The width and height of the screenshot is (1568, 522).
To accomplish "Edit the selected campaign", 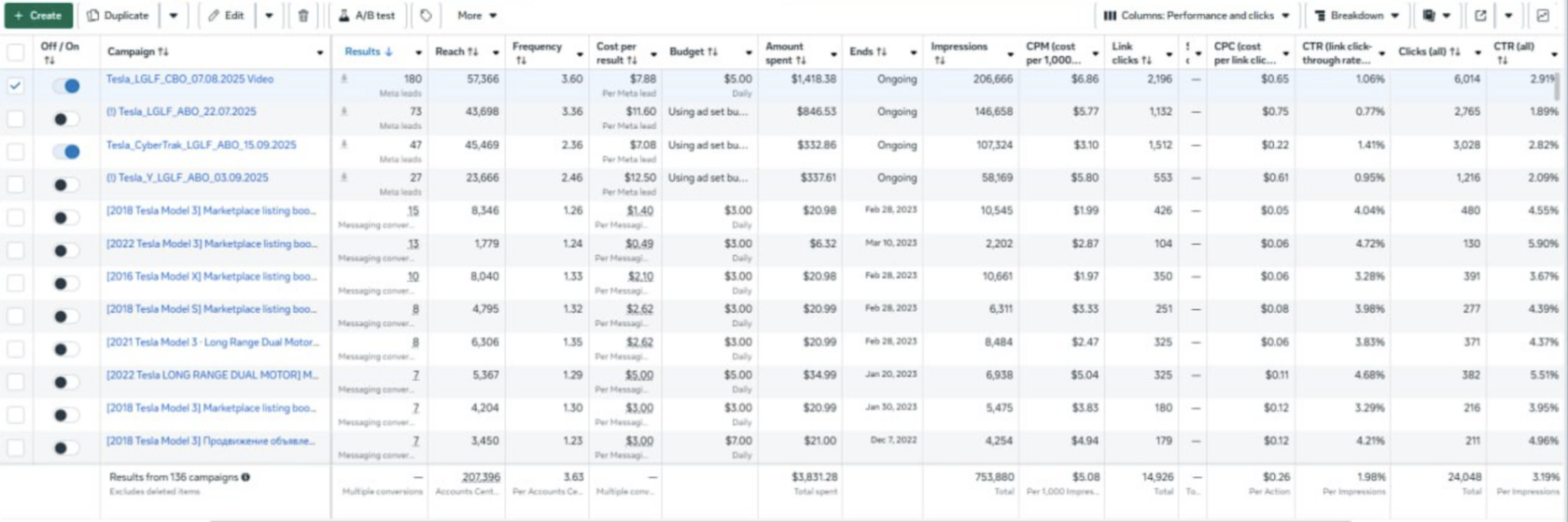I will coord(226,16).
